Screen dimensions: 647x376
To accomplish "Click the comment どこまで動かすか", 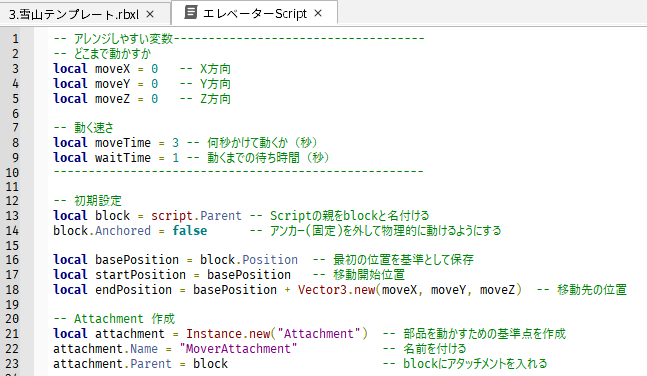I will 112,54.
